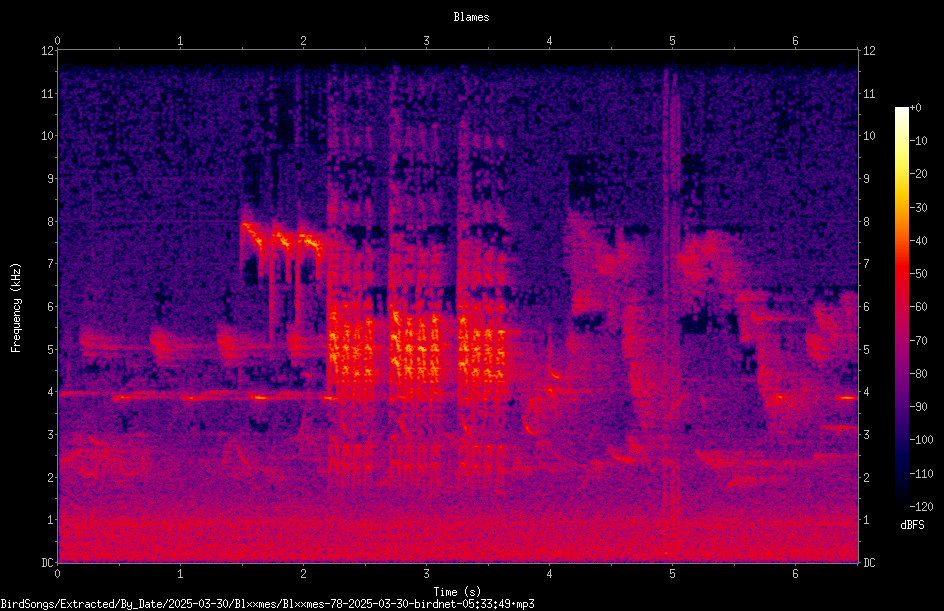944x611 pixels.
Task: Click the "6" tick on the bottom time axis
Action: 795,574
